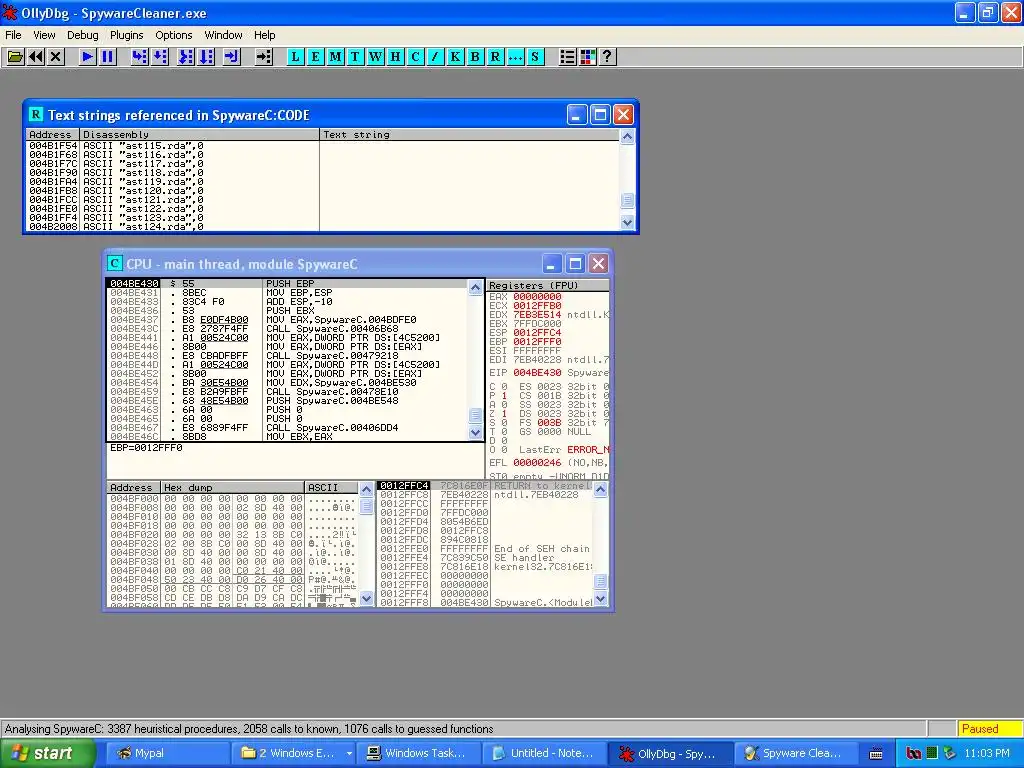Open debugging options list icon
The height and width of the screenshot is (768, 1024).
tap(568, 57)
